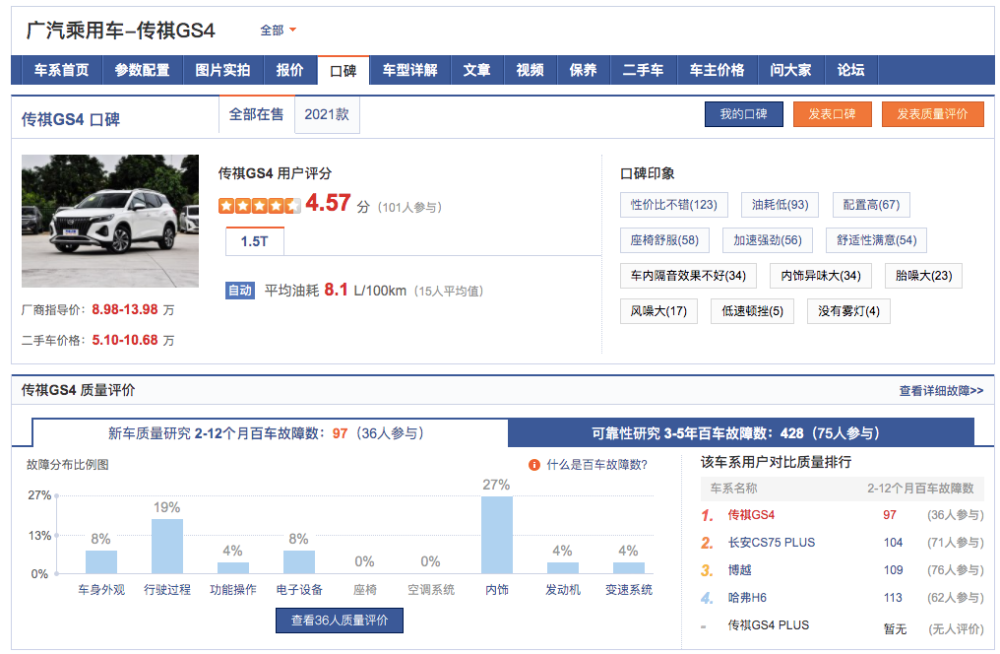Open the 查看详细故障>> link

tap(941, 390)
